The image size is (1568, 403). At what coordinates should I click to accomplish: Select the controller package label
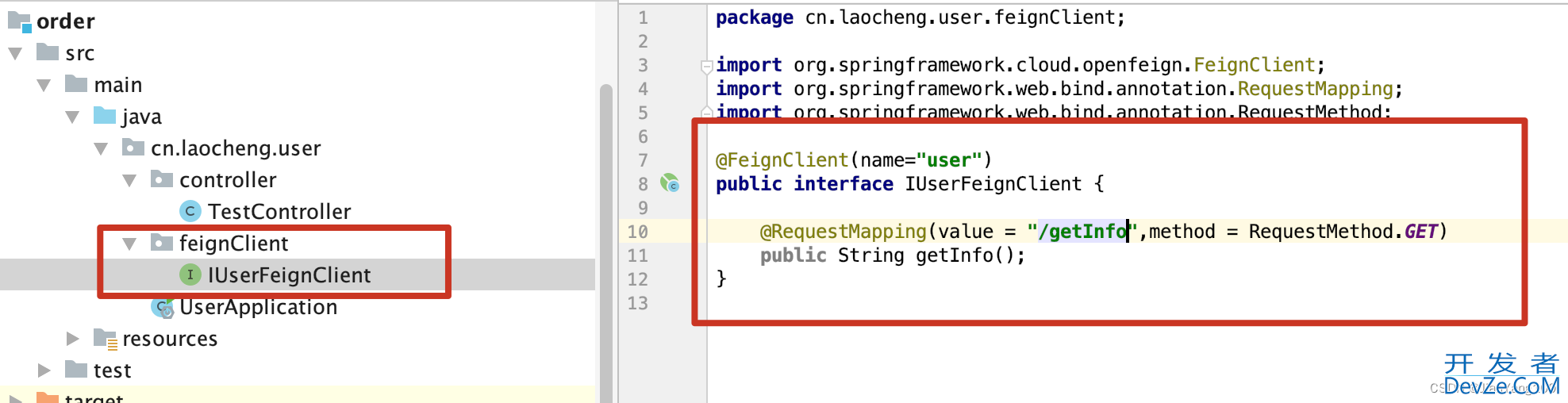click(x=228, y=180)
